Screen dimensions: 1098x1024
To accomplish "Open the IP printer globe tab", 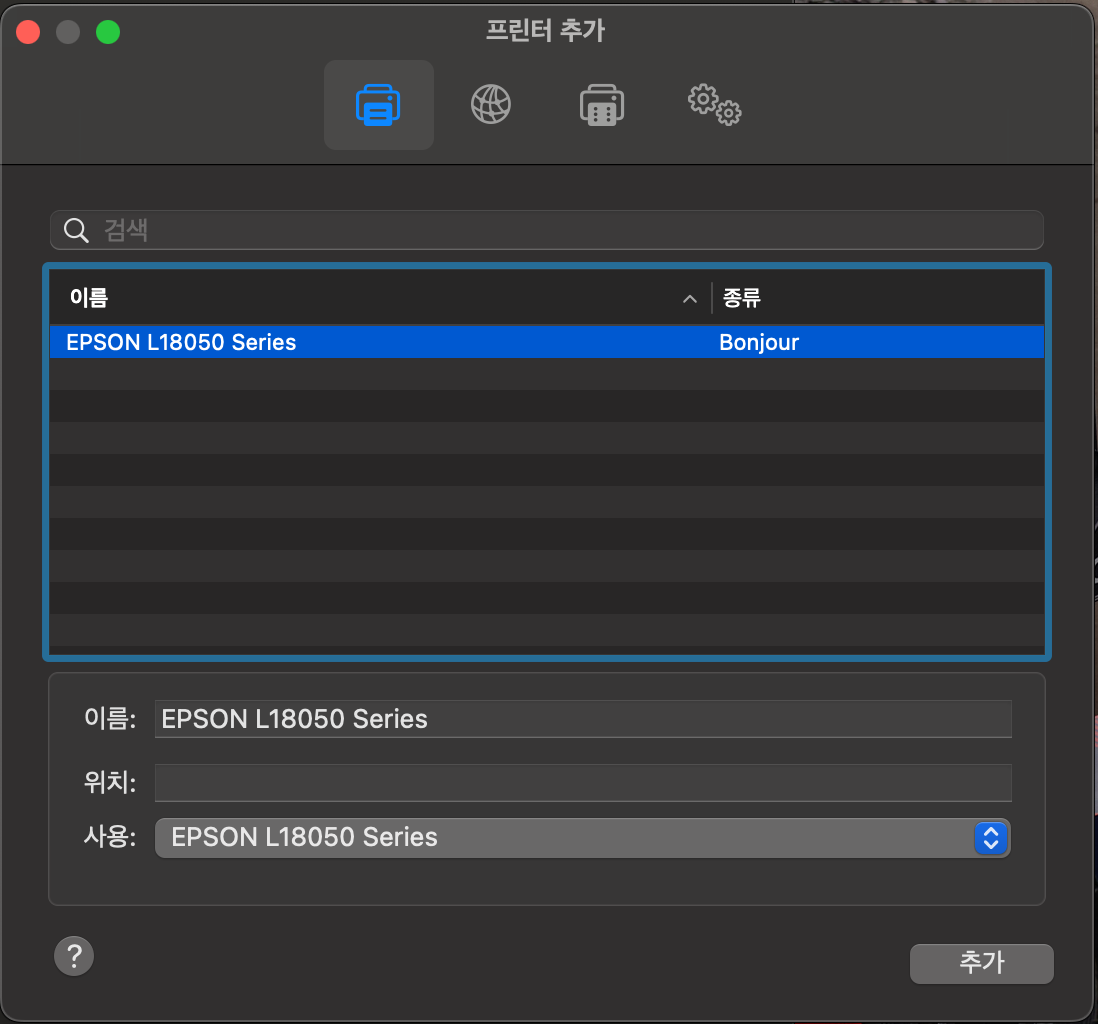I will click(490, 105).
